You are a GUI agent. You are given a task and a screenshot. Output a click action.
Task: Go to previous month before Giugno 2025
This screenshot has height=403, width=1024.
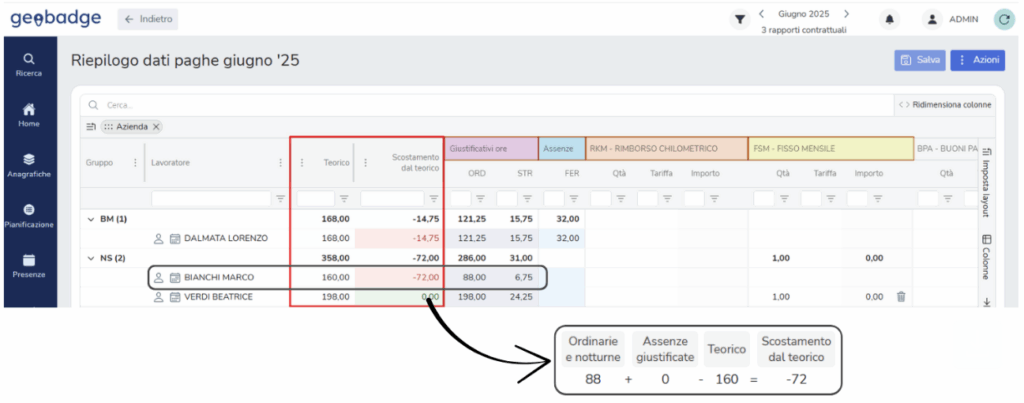click(x=762, y=14)
